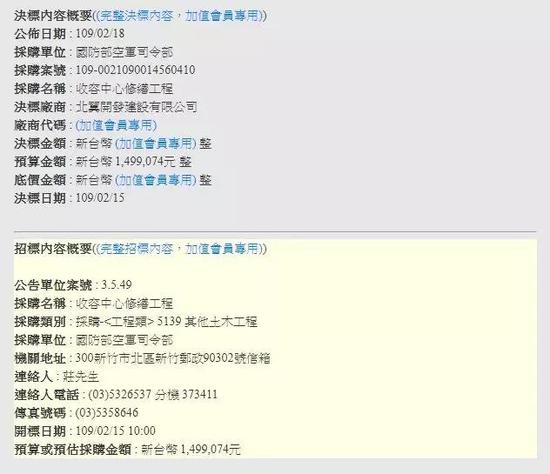Click 加值會員專用 link beside 底價金額
This screenshot has height=474, width=550.
click(156, 180)
